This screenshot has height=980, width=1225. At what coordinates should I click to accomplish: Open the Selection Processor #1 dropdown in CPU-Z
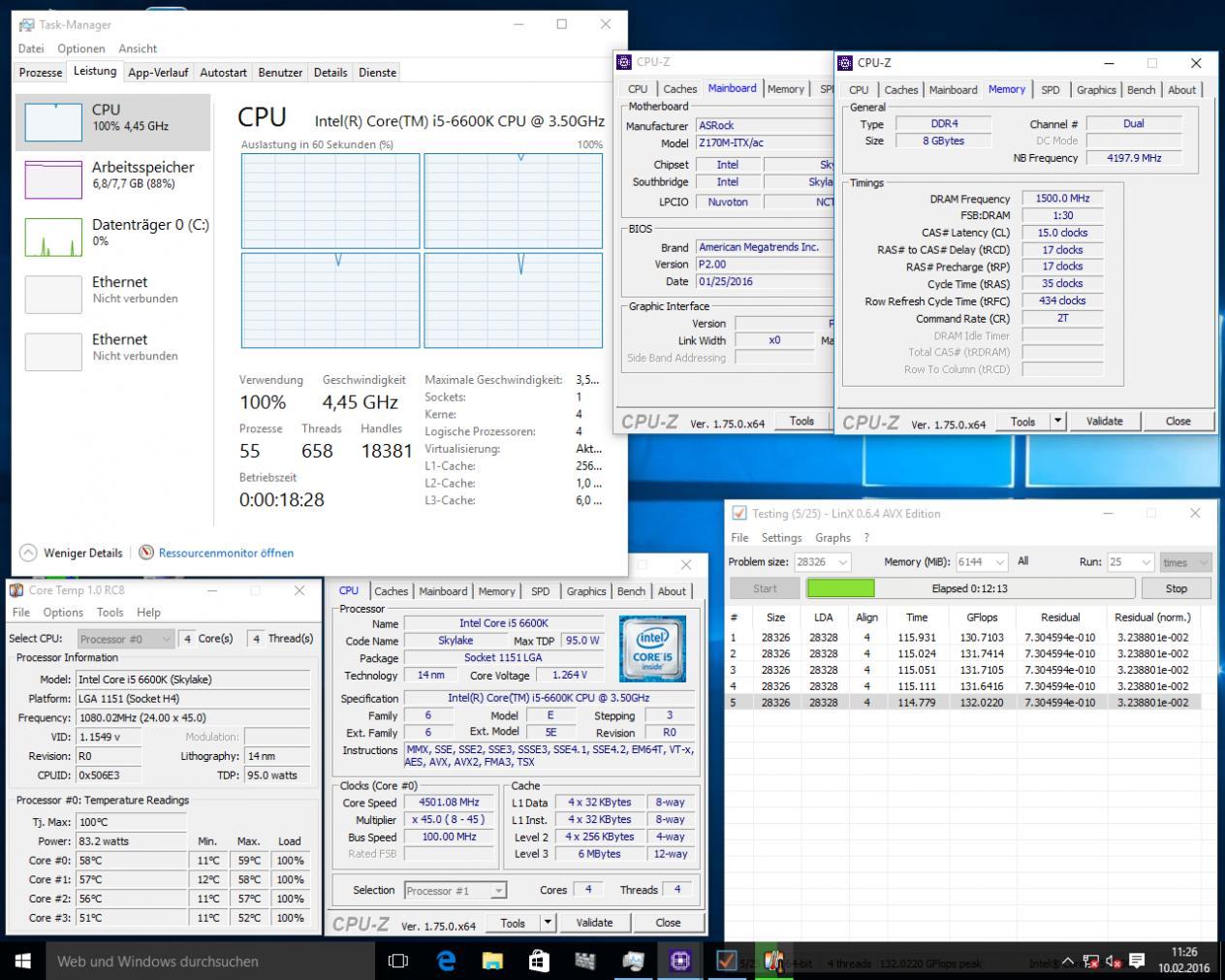(455, 890)
